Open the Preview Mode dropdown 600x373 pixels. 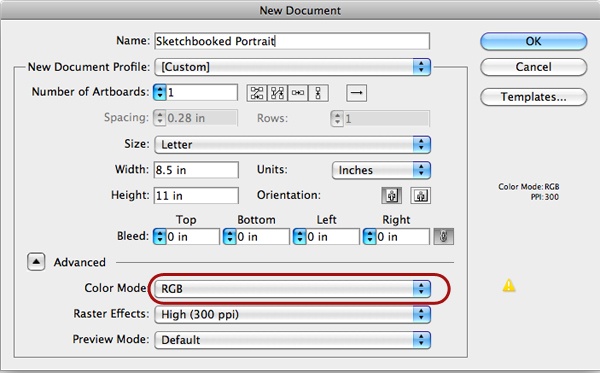(x=293, y=340)
